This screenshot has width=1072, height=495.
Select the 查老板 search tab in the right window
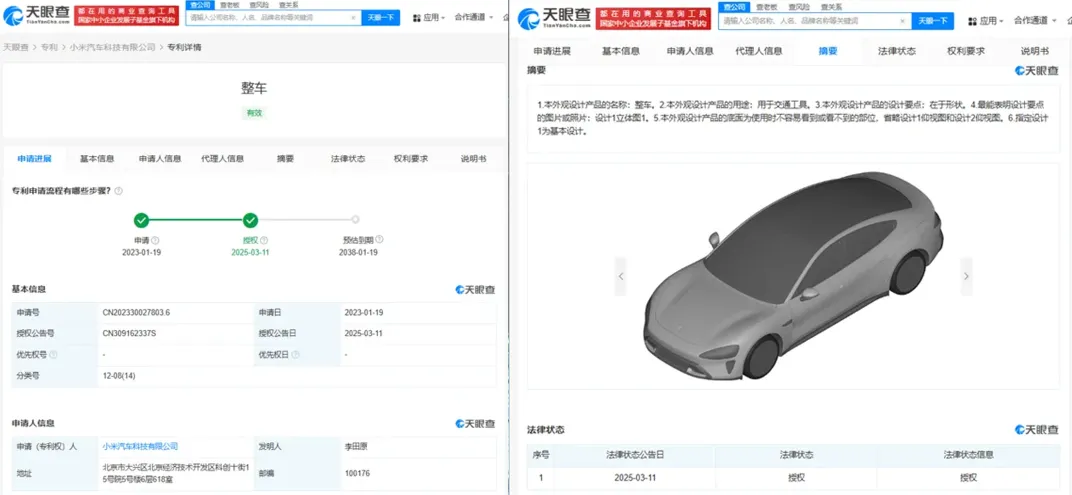[765, 6]
